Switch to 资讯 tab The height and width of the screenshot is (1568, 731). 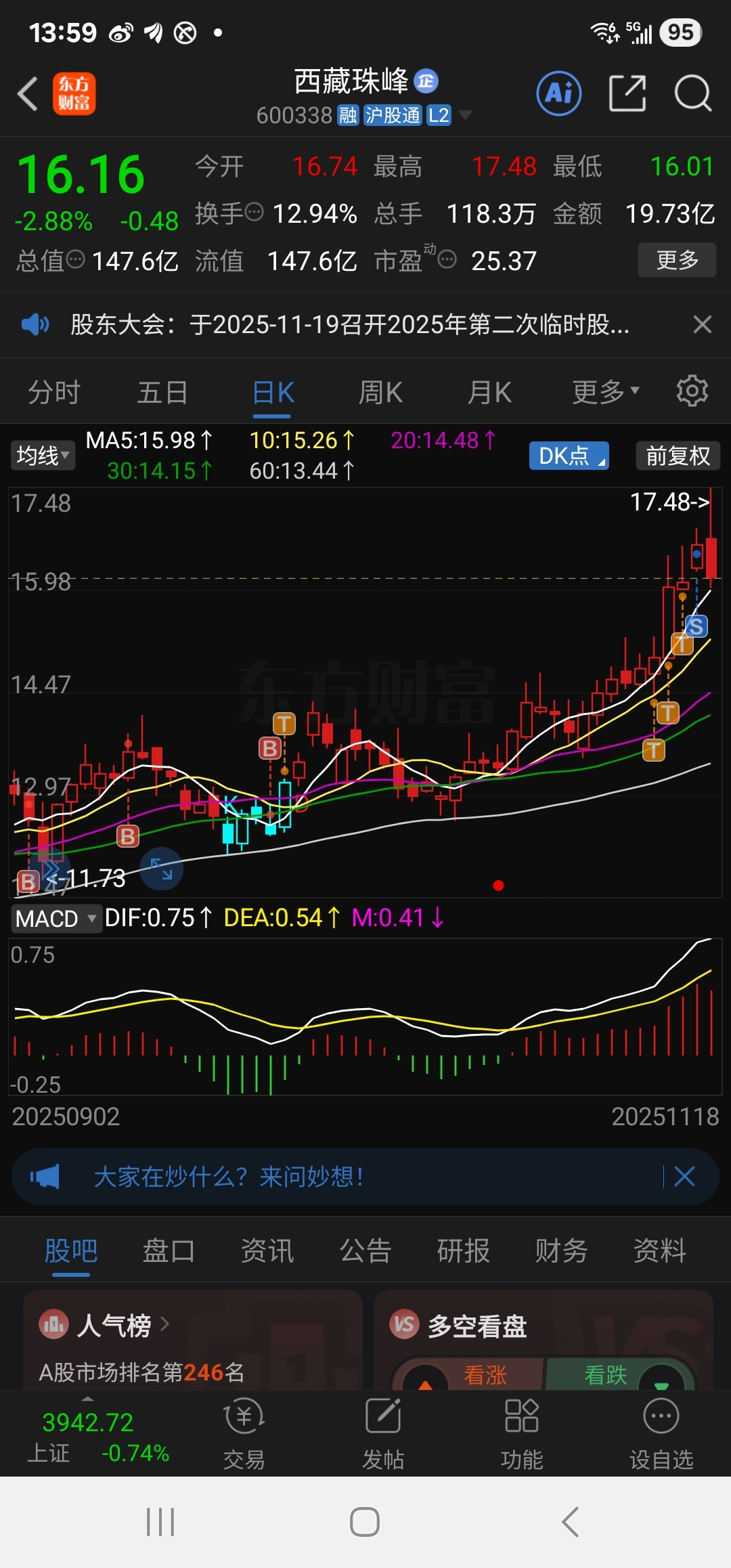coord(267,1251)
